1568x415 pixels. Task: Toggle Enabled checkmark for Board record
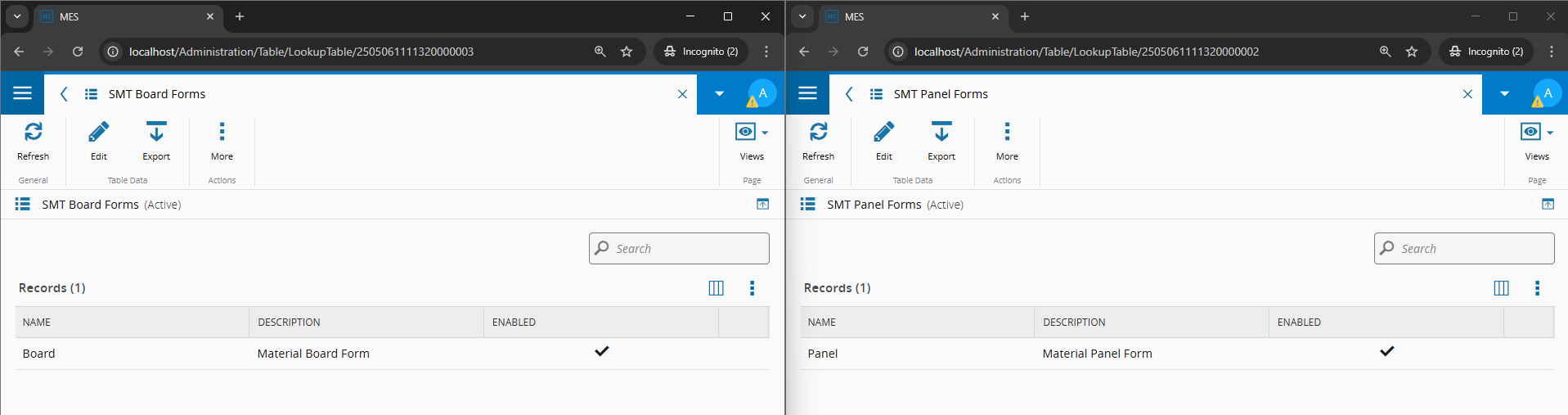point(602,352)
